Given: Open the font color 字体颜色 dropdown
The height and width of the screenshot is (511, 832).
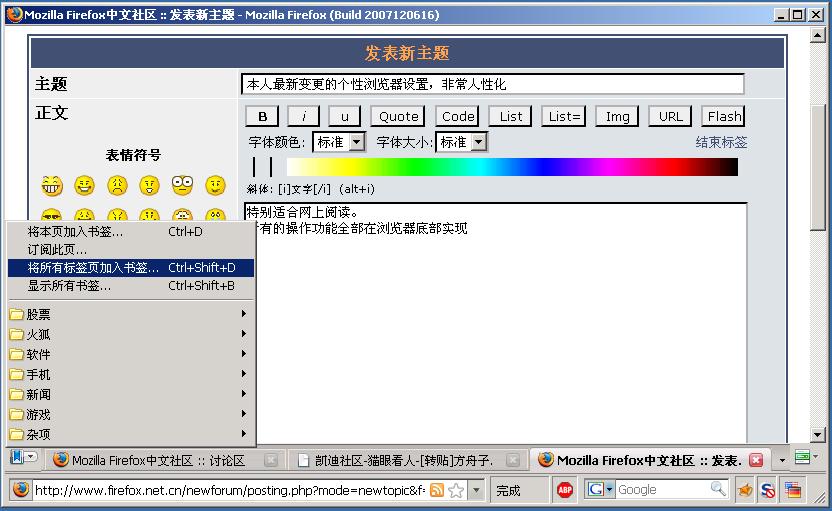Looking at the screenshot, I should pos(339,142).
